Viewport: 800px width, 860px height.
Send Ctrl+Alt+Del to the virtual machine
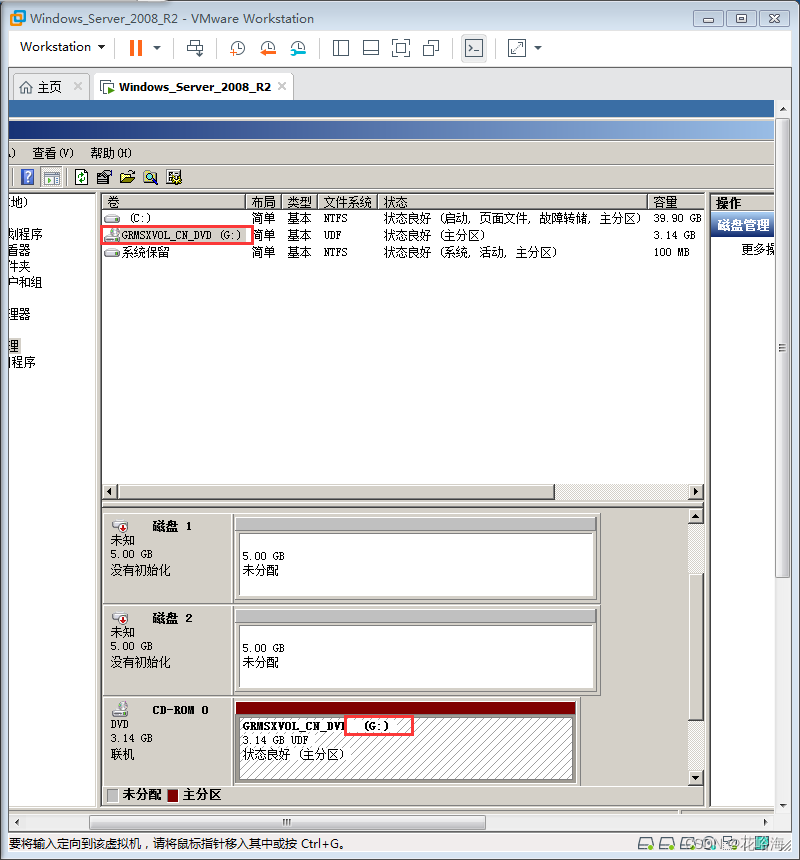[195, 48]
